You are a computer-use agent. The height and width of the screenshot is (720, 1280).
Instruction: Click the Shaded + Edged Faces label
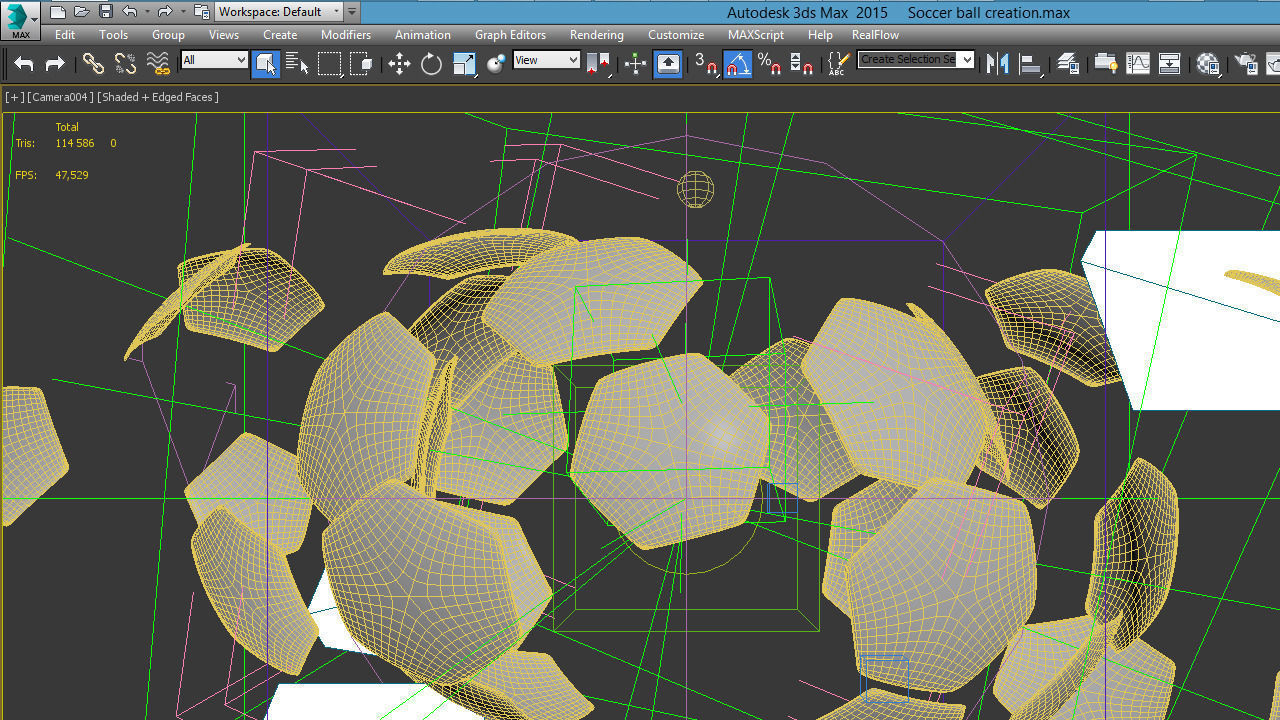tap(158, 97)
